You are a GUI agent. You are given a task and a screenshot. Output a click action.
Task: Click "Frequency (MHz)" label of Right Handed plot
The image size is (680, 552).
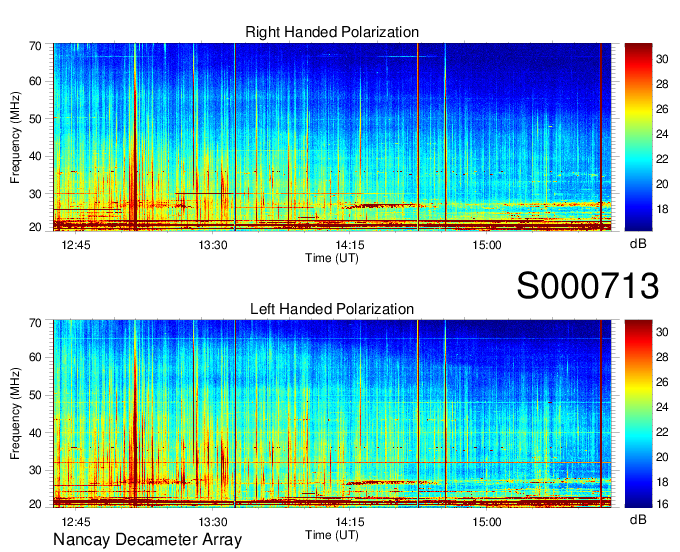pyautogui.click(x=15, y=137)
